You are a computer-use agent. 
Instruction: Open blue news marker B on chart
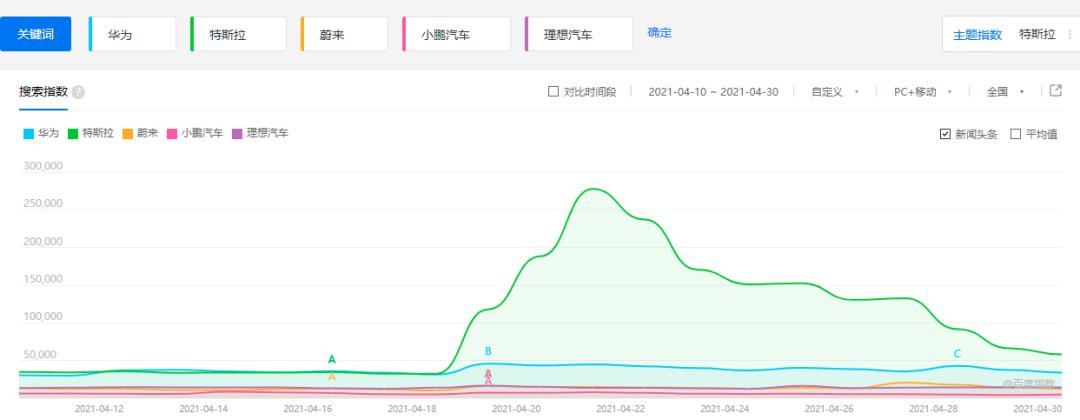(x=488, y=351)
